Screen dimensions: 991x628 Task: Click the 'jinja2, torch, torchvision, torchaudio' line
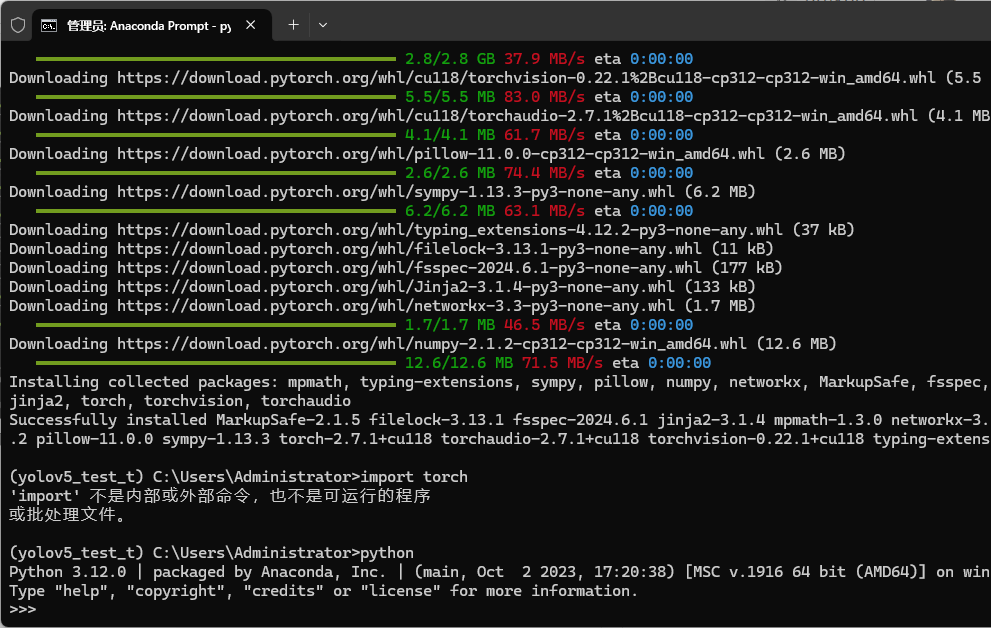[180, 401]
